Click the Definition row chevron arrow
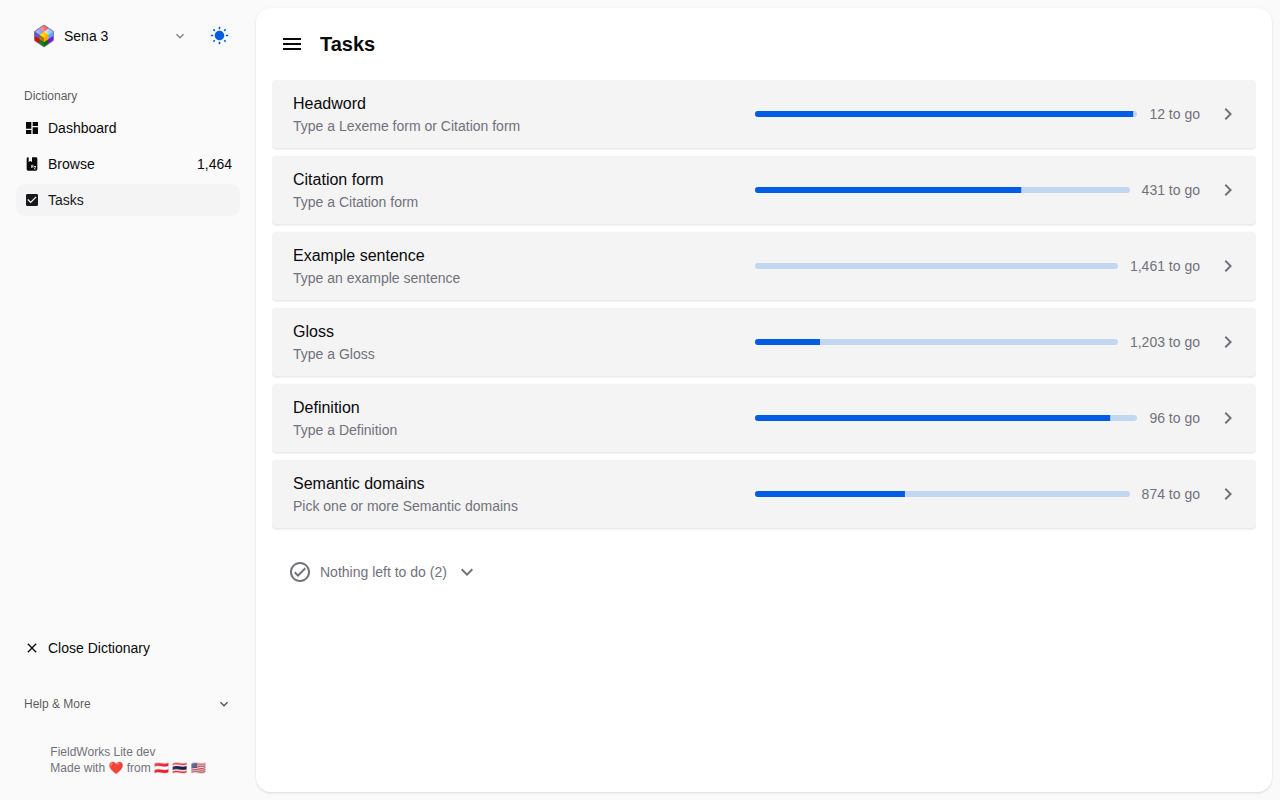 point(1229,418)
